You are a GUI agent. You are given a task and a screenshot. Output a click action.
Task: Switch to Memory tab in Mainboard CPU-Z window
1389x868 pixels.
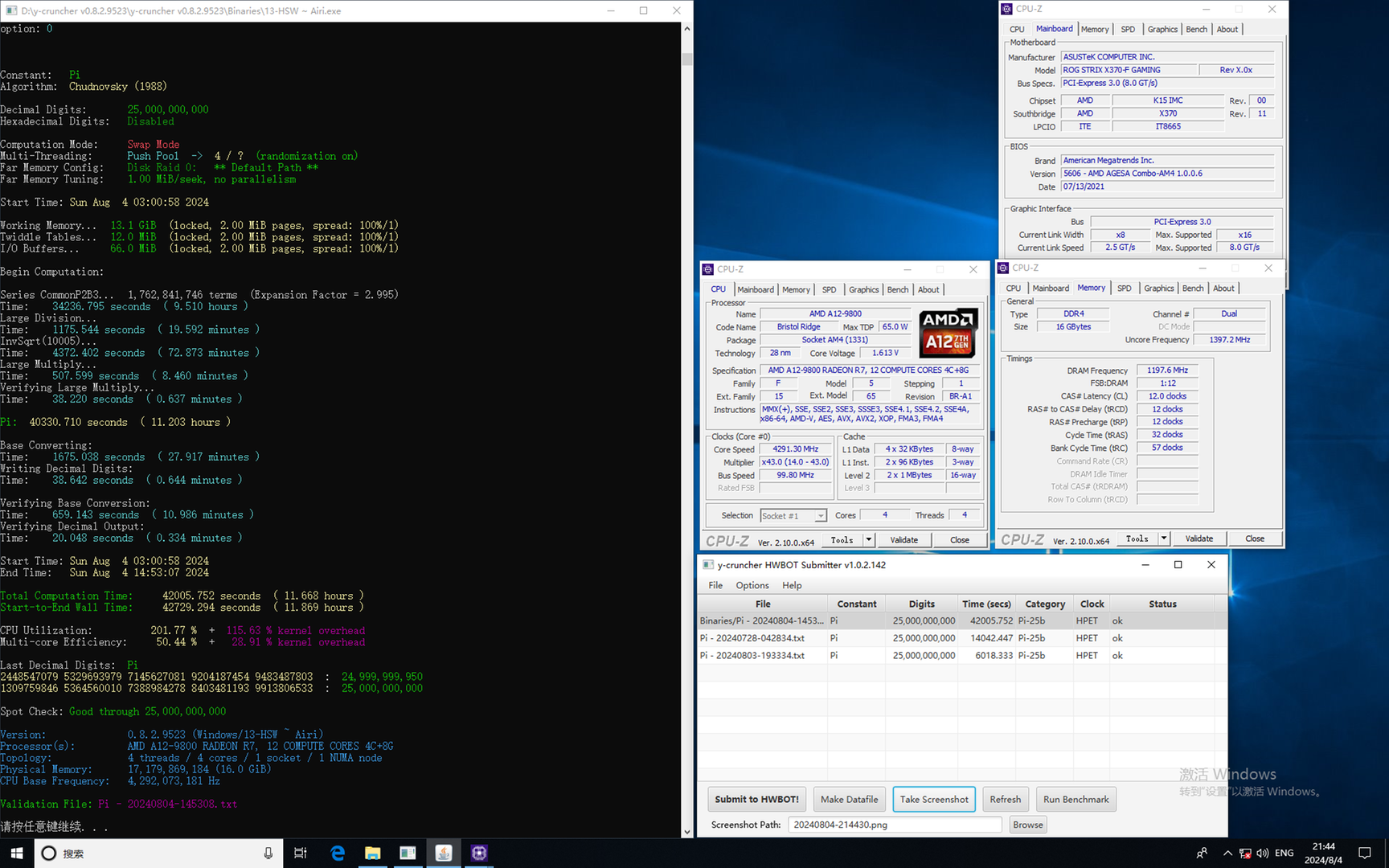1095,29
